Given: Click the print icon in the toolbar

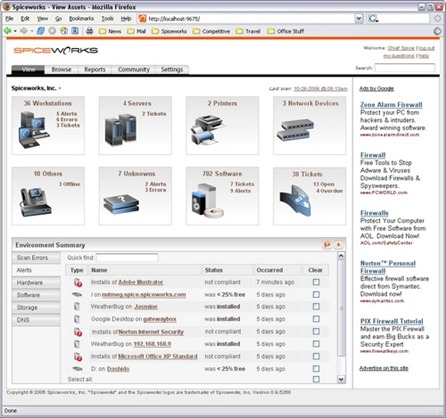Looking at the screenshot, I should click(x=89, y=31).
